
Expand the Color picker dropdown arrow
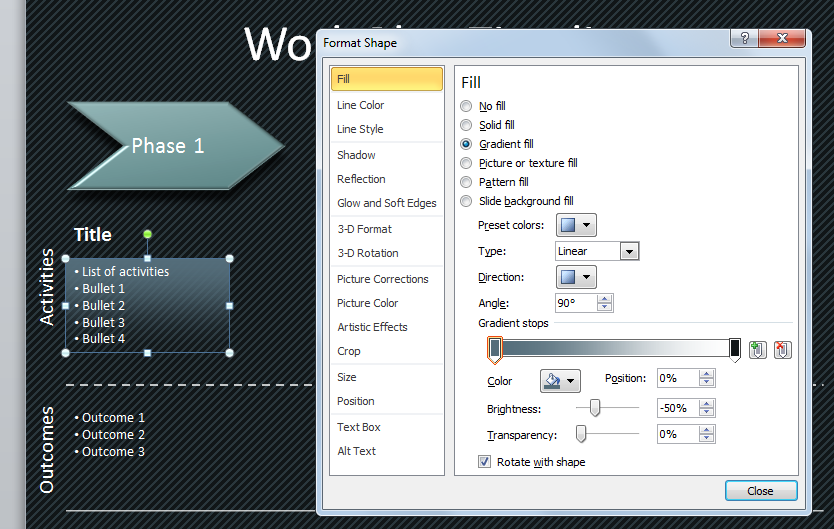573,381
